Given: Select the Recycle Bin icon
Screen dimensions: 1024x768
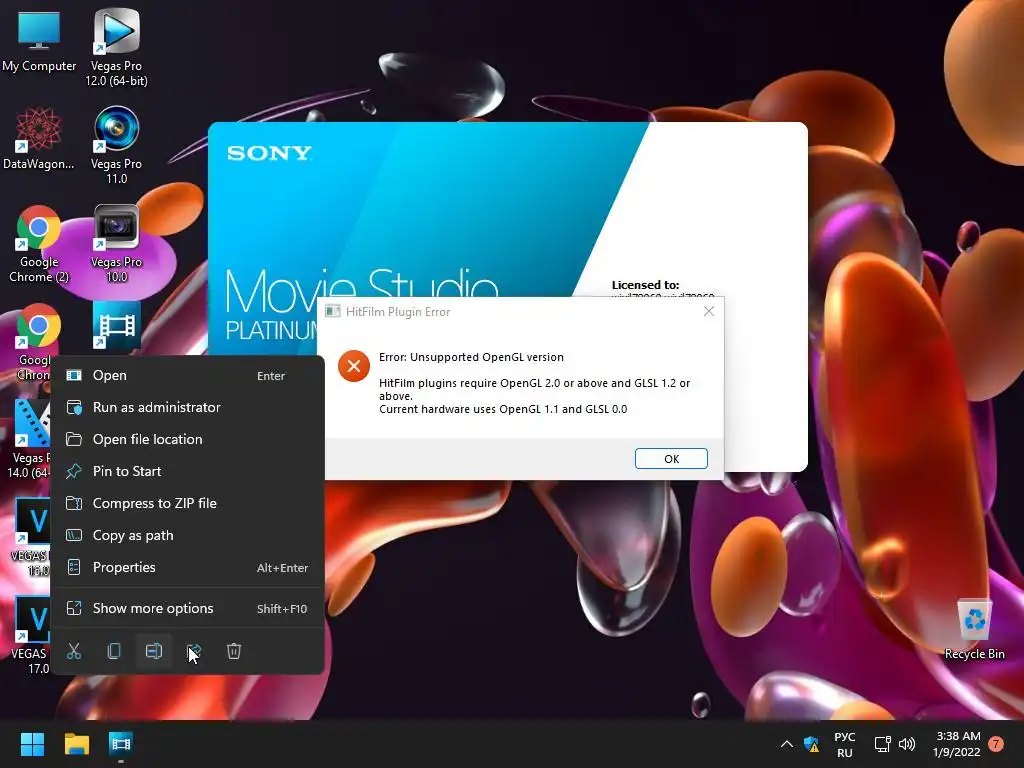Looking at the screenshot, I should pyautogui.click(x=974, y=629).
